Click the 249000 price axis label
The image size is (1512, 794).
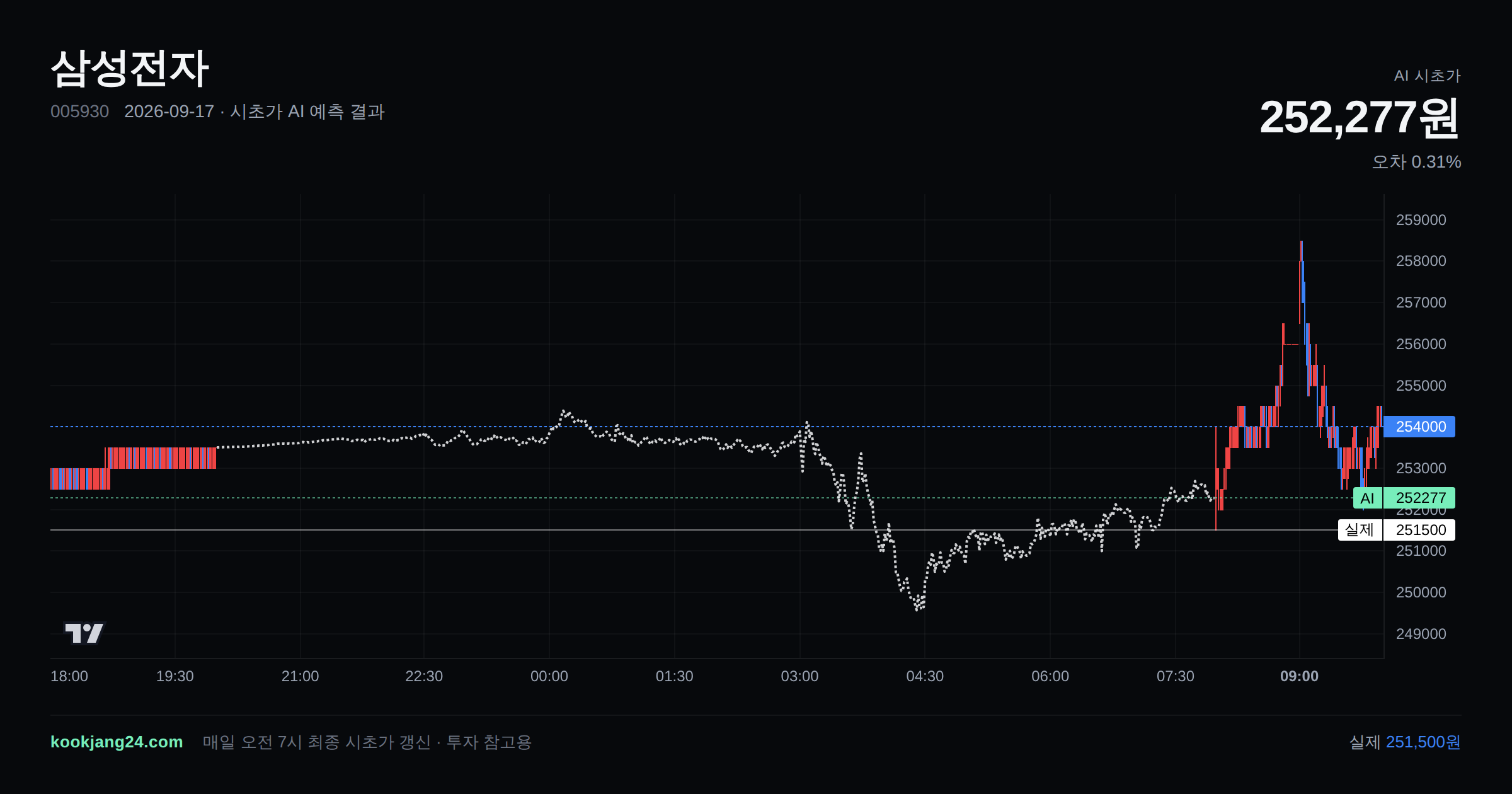(1421, 634)
